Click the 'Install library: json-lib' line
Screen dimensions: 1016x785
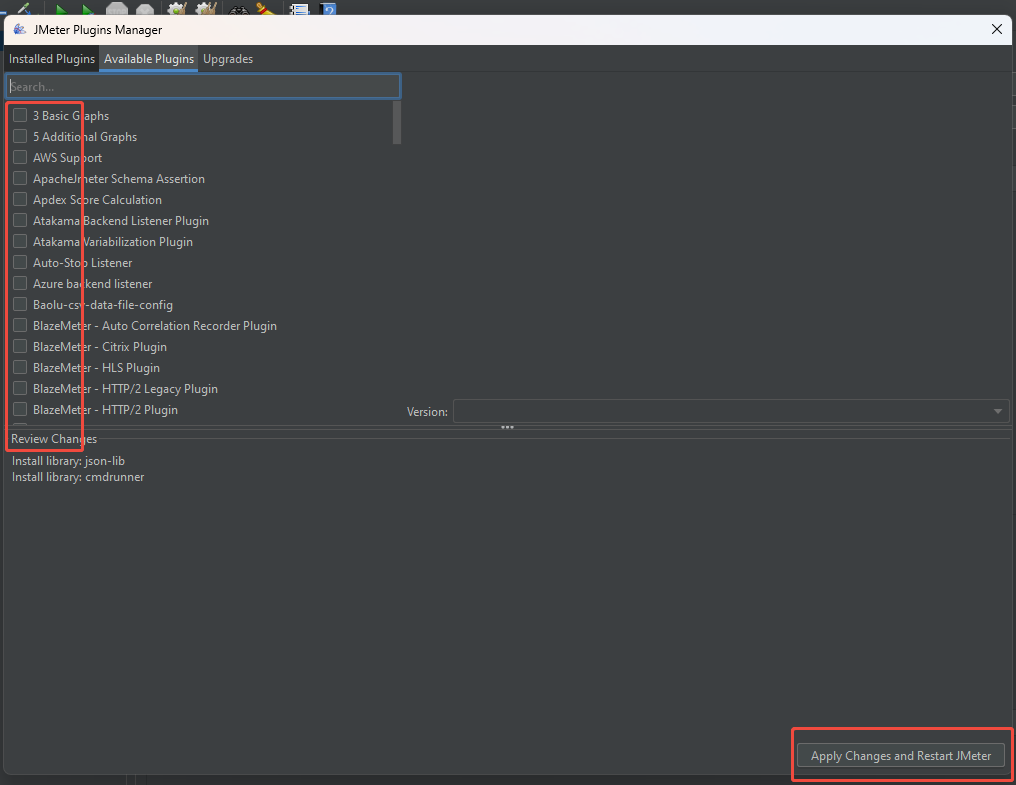68,461
